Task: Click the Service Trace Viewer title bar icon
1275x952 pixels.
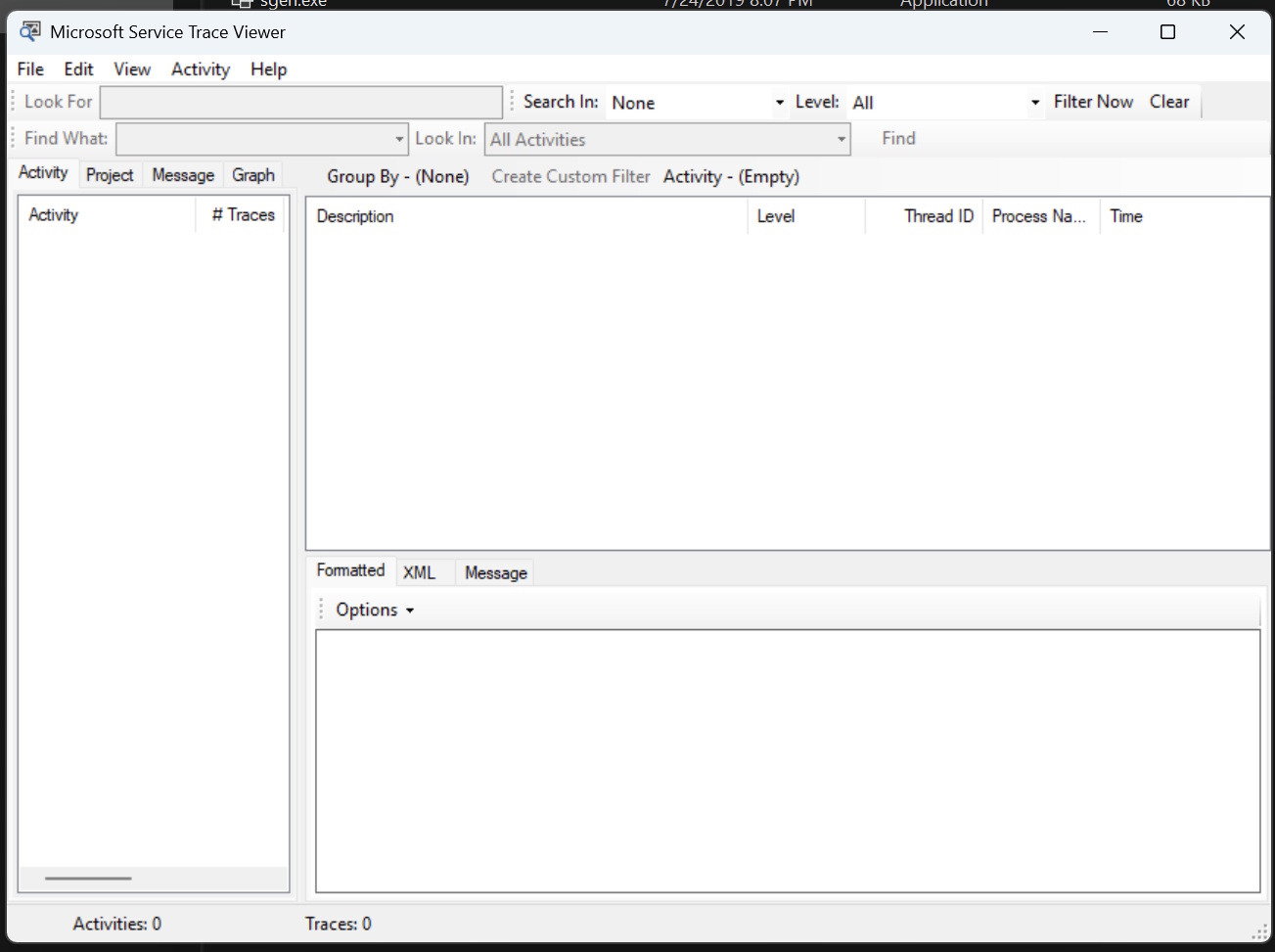Action: click(x=30, y=31)
